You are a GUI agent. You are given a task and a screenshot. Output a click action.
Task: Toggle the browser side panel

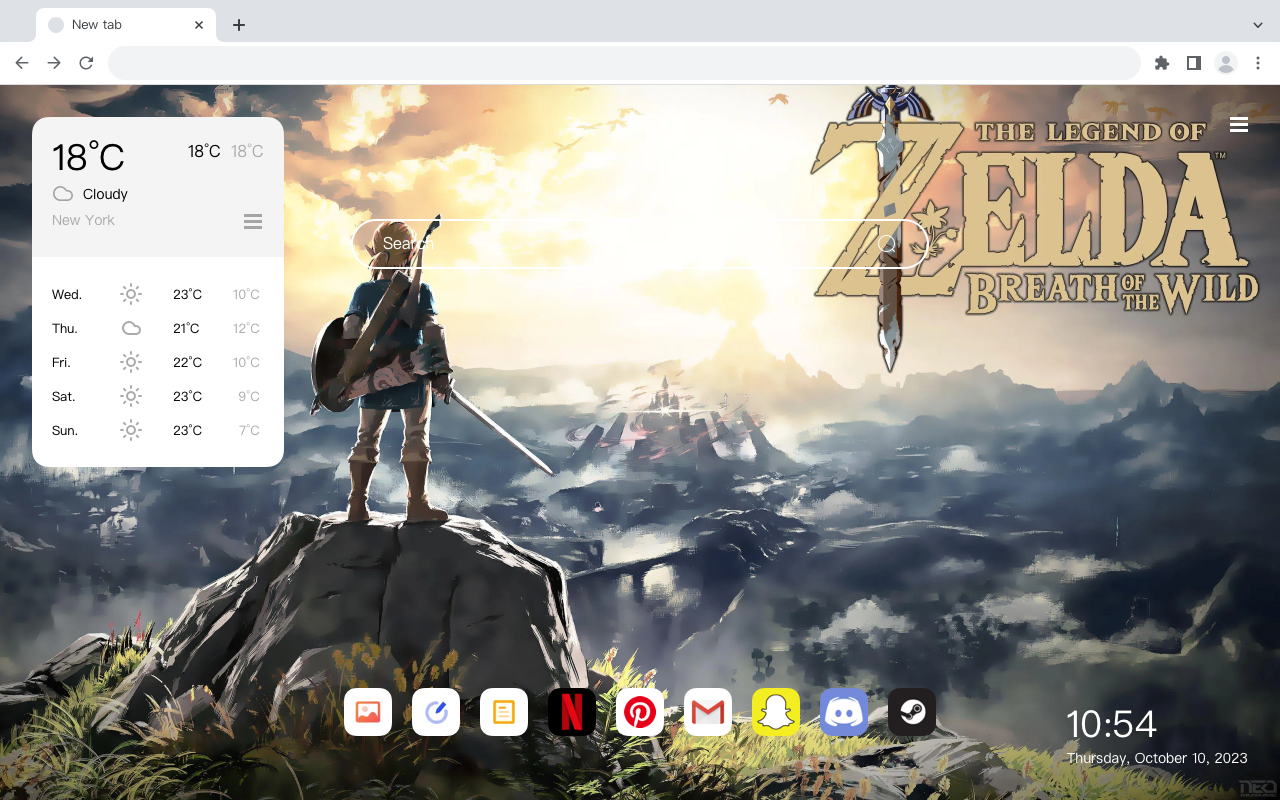point(1193,63)
